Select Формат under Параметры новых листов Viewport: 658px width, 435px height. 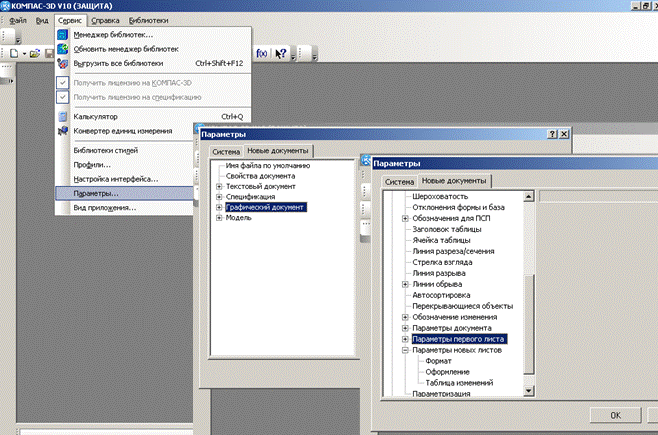point(438,361)
